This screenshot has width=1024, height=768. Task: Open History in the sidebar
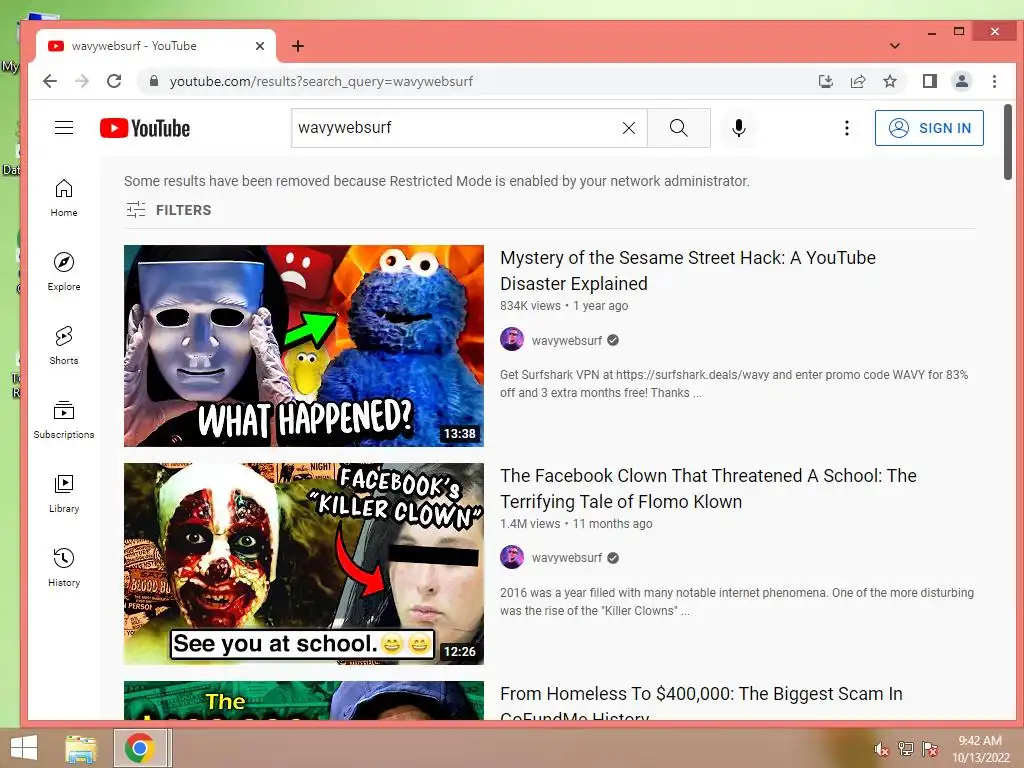click(64, 568)
